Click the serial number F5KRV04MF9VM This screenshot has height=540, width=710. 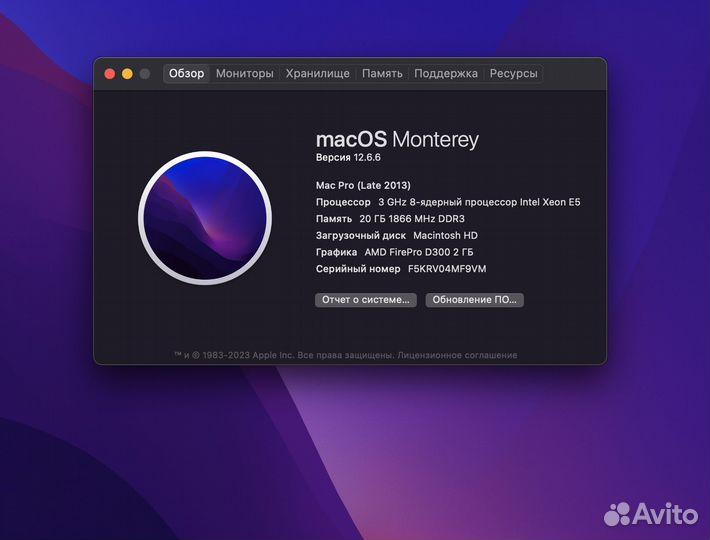click(x=447, y=269)
